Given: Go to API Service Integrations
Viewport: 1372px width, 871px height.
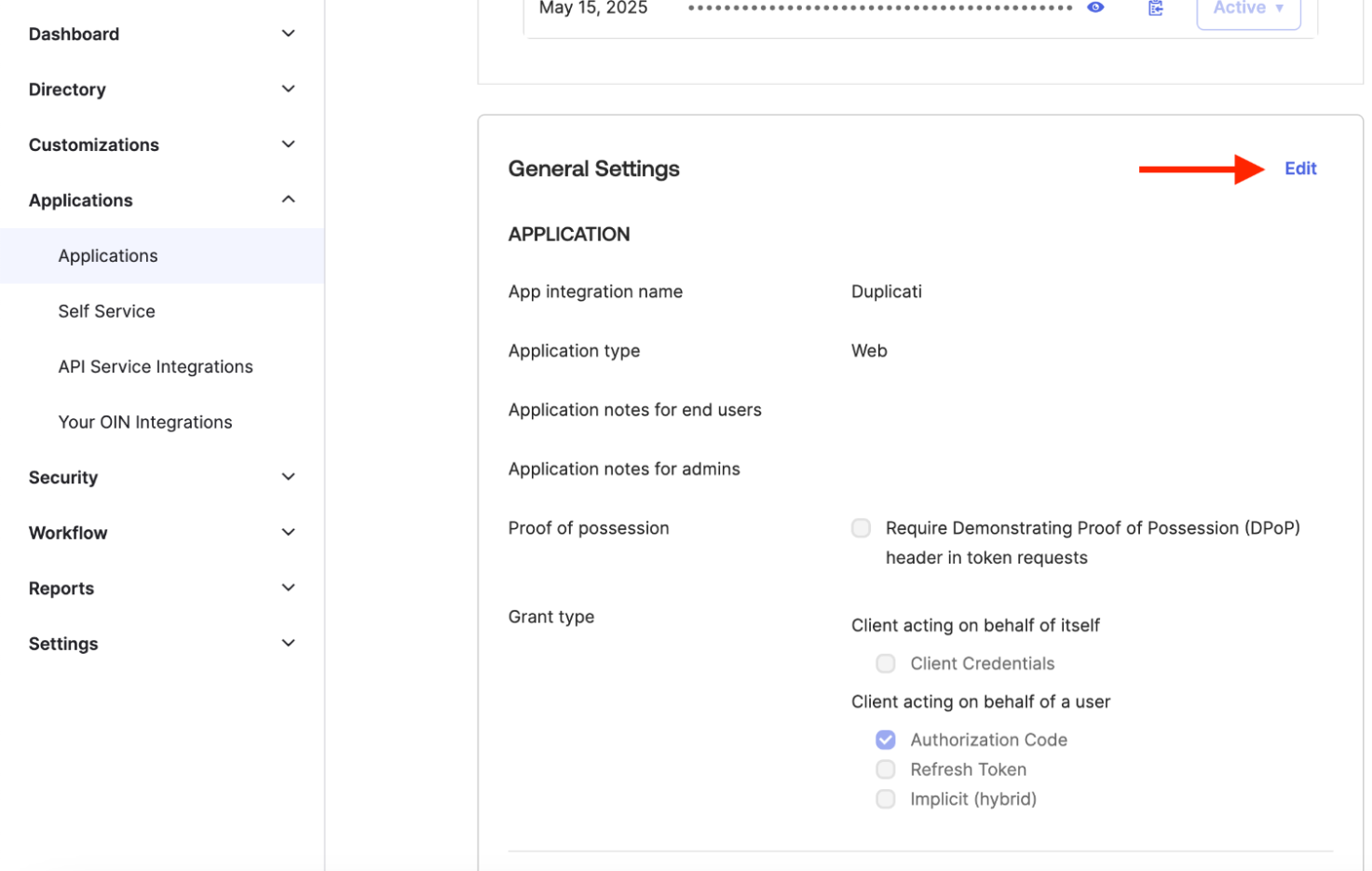Looking at the screenshot, I should coord(156,367).
